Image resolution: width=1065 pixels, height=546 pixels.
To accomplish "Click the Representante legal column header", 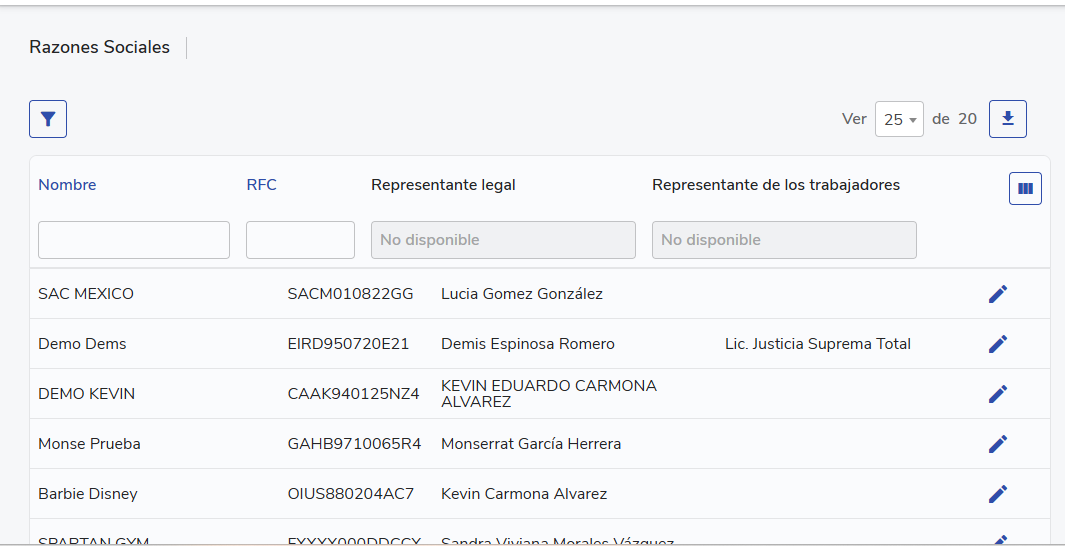I will (x=443, y=185).
